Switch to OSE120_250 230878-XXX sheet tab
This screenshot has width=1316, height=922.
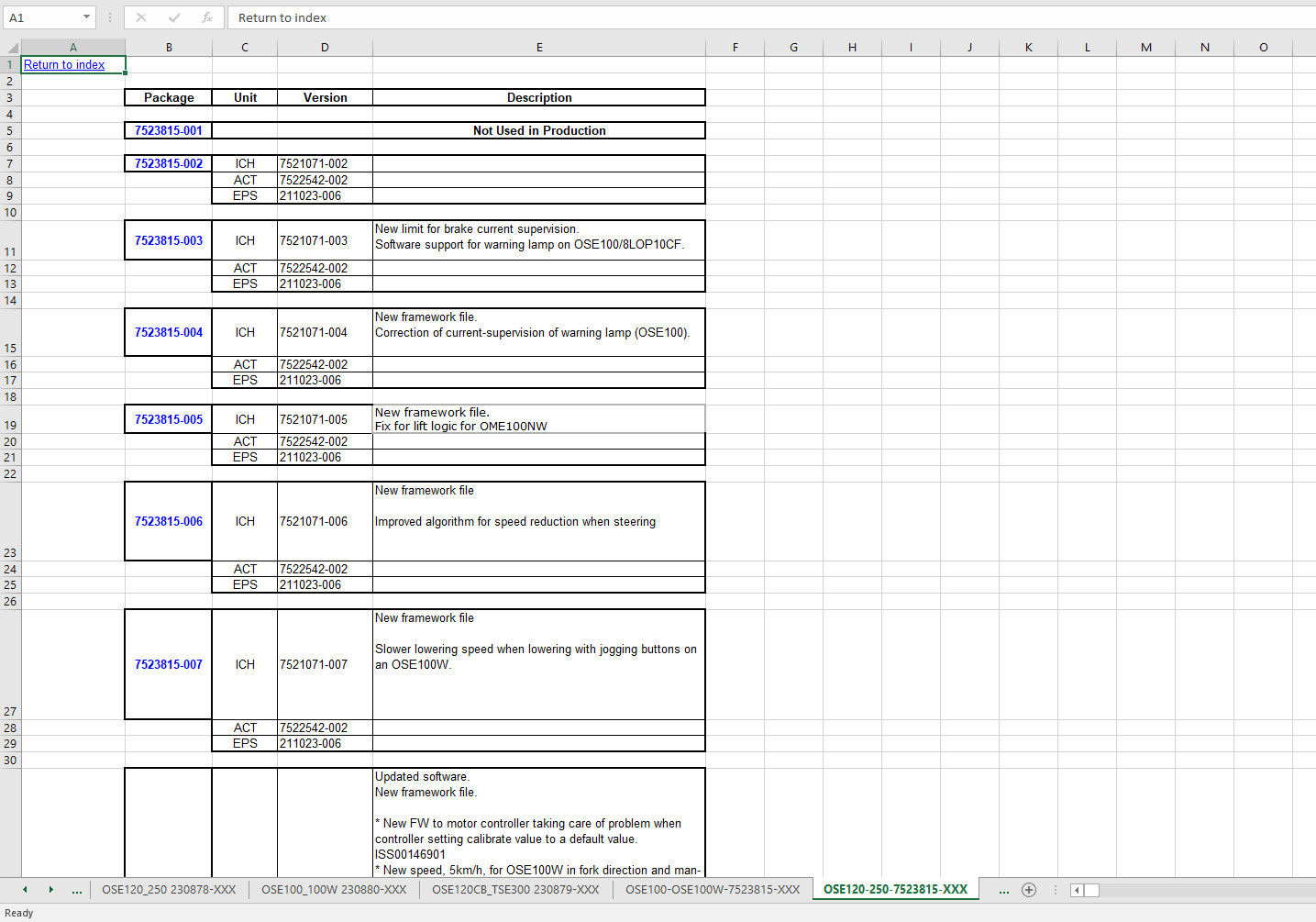coord(169,890)
